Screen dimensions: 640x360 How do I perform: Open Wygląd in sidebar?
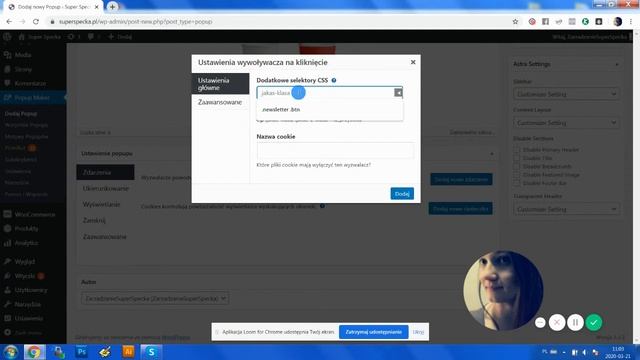24,261
